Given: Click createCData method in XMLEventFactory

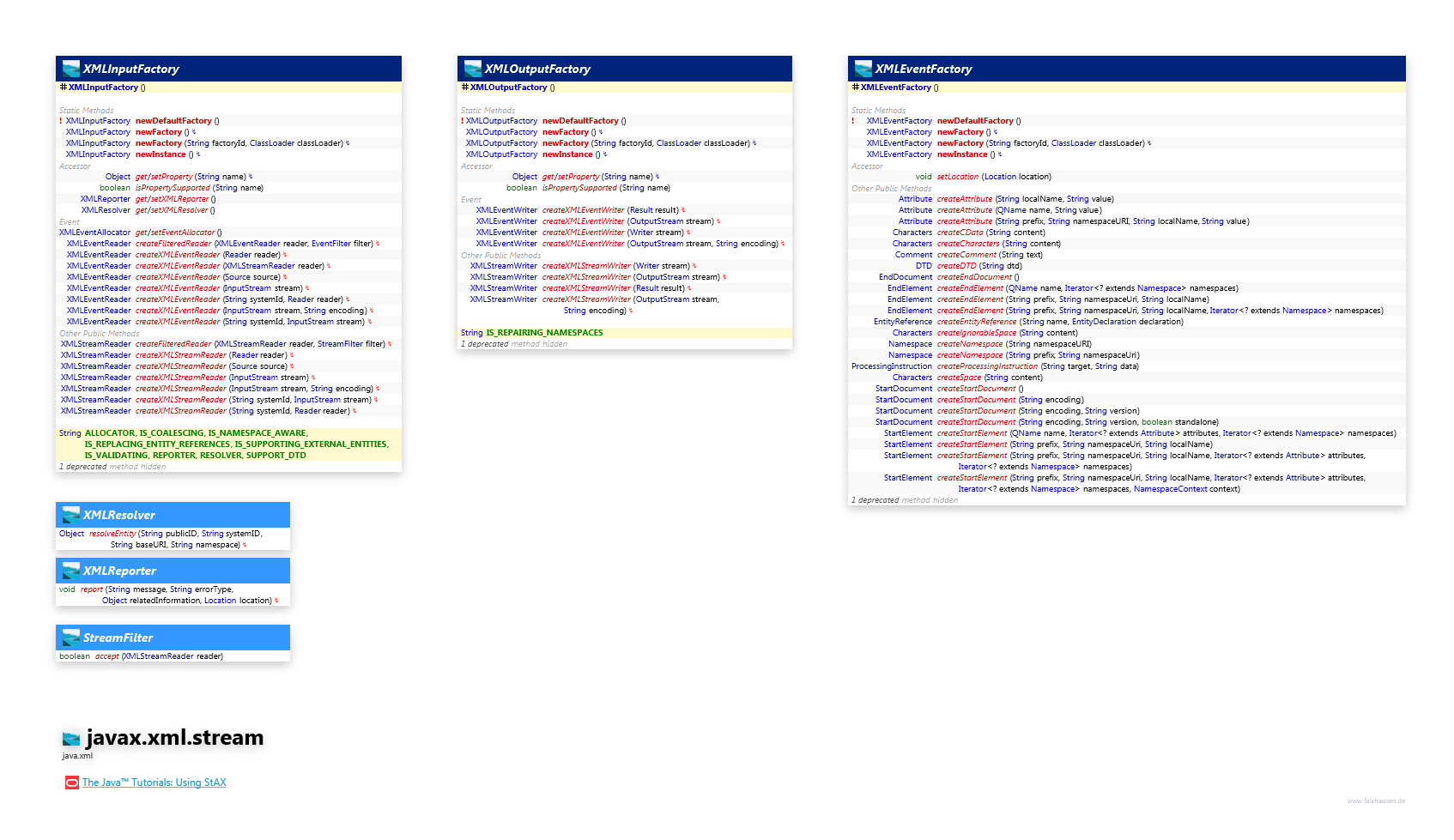Looking at the screenshot, I should (960, 233).
